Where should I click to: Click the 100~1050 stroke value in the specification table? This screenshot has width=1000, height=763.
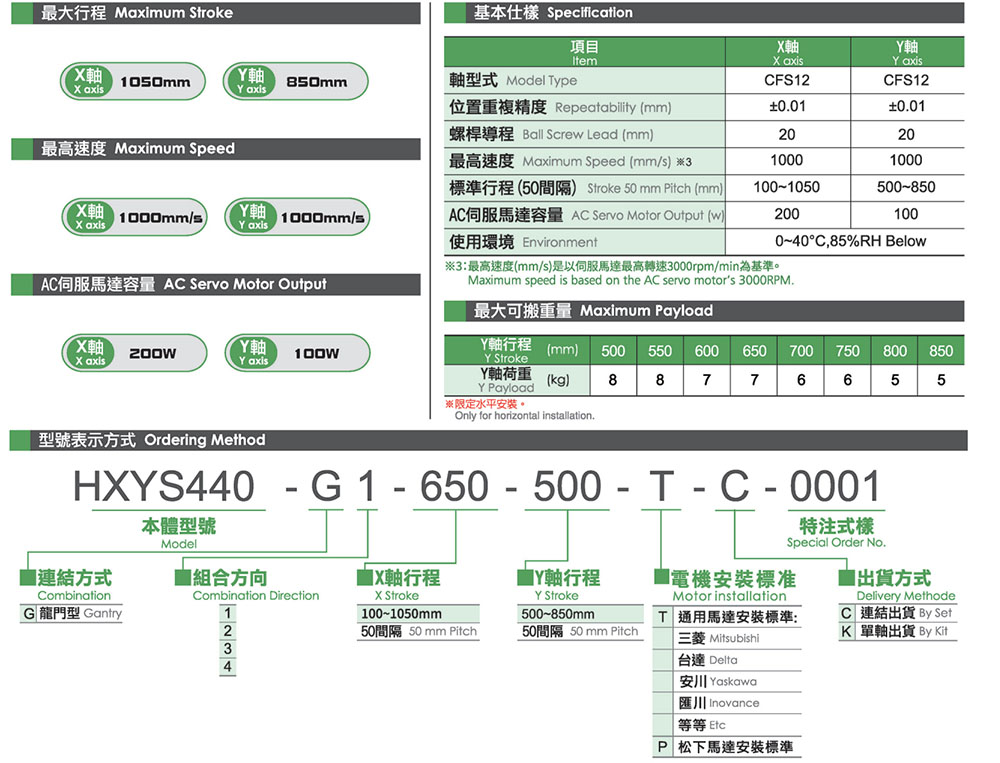(786, 188)
